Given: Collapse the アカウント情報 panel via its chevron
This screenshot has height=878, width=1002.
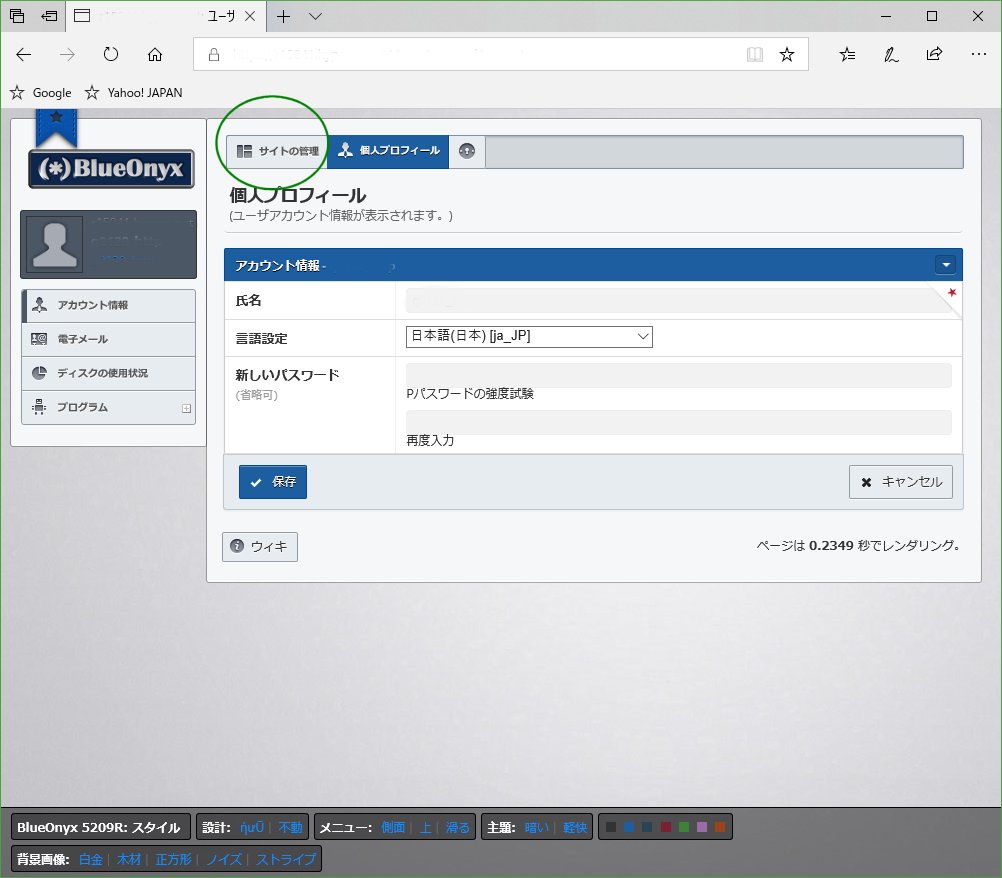Looking at the screenshot, I should (x=945, y=264).
